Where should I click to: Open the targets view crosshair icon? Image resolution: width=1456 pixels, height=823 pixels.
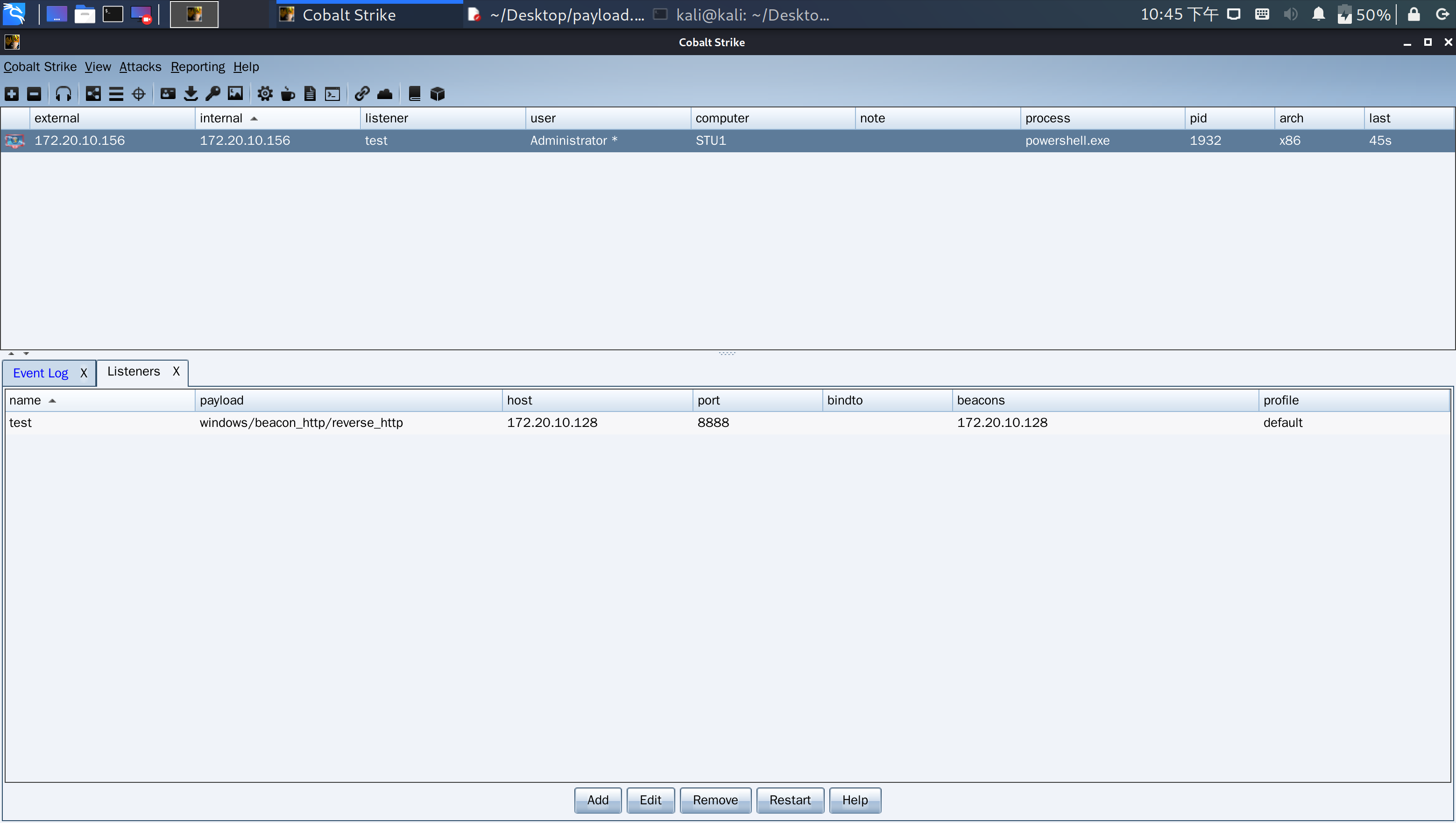tap(139, 94)
